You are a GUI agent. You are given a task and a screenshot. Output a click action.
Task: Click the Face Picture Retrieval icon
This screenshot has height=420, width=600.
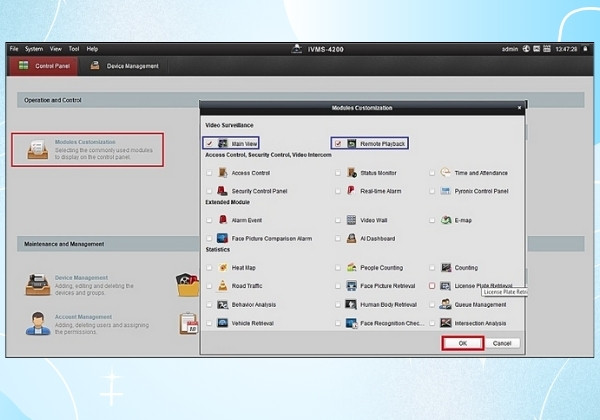351,285
